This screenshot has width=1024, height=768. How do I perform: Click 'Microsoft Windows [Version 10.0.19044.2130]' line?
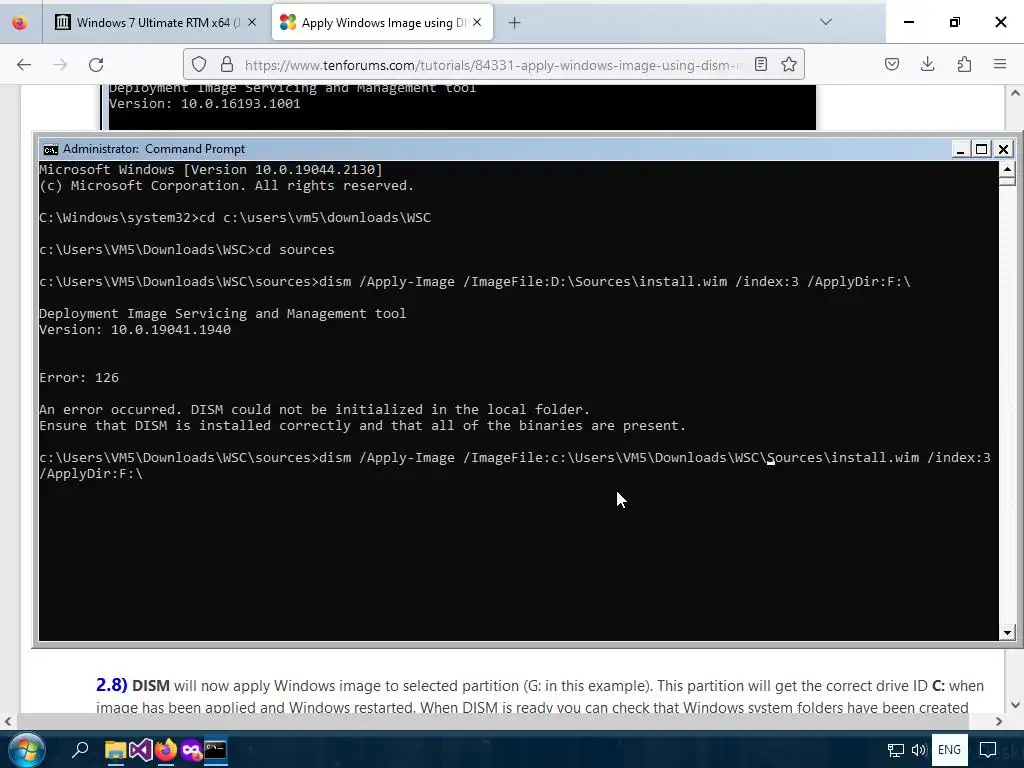211,169
